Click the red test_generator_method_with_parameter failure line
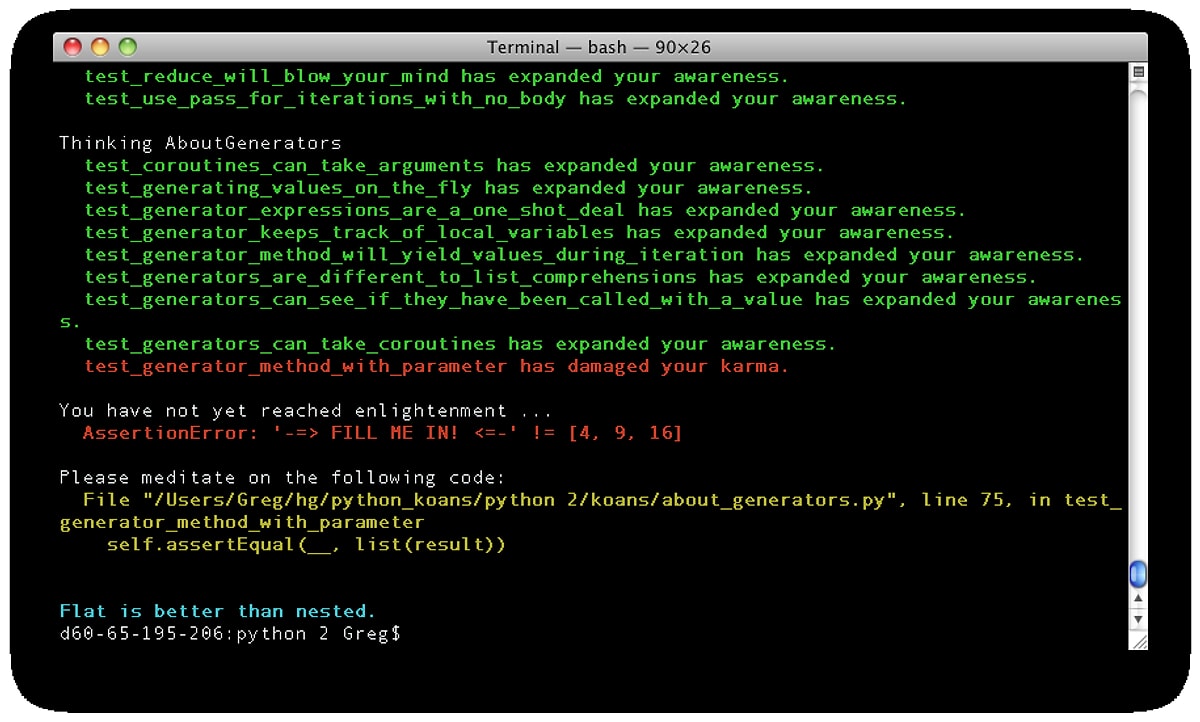 [x=436, y=366]
